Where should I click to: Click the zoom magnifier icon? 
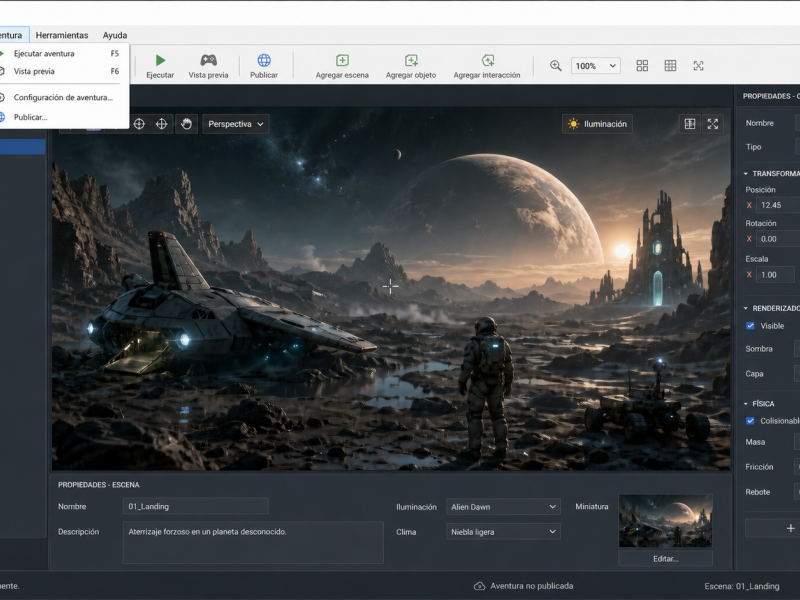(x=556, y=65)
